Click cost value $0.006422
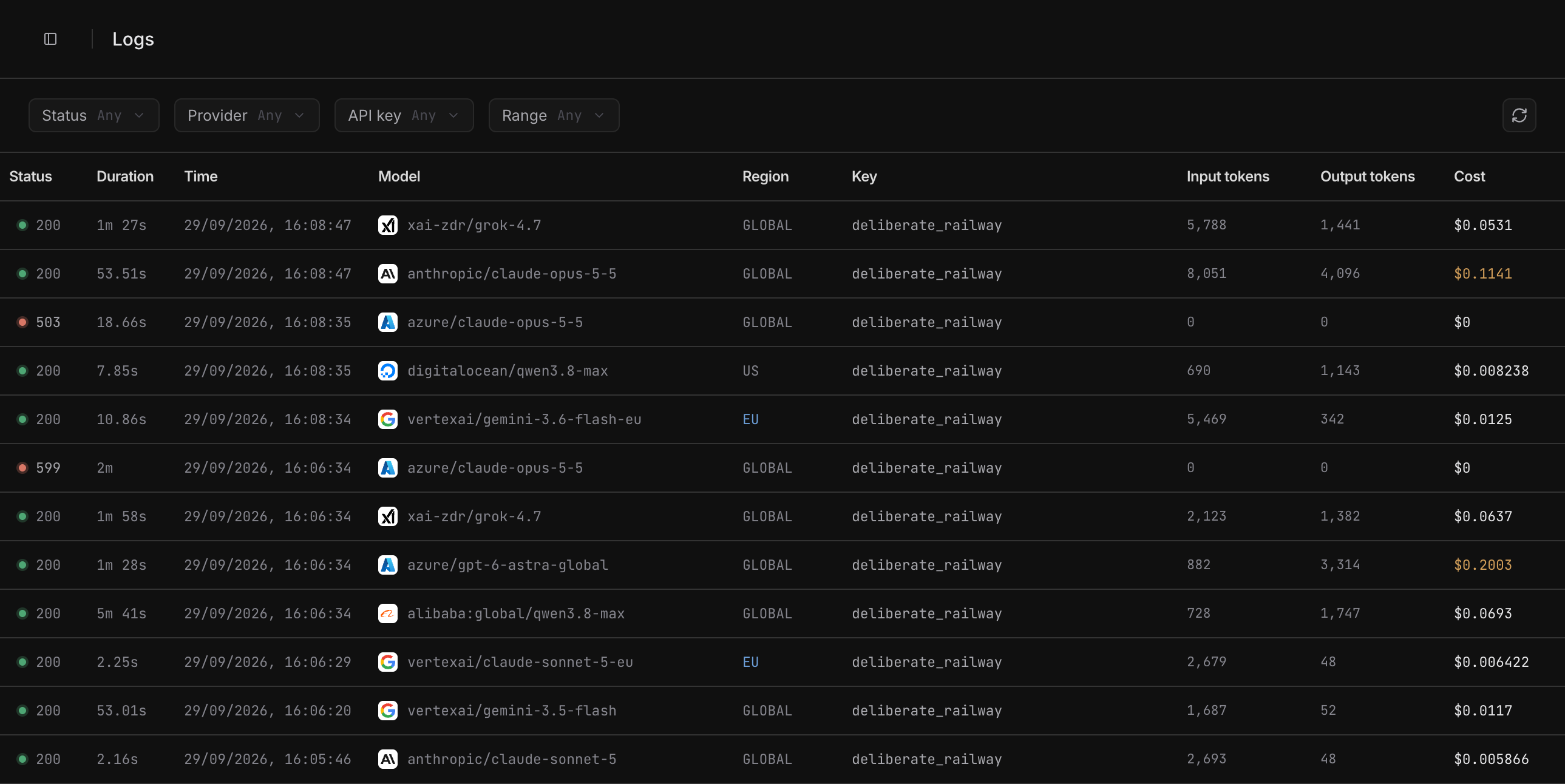This screenshot has width=1565, height=784. [1491, 663]
